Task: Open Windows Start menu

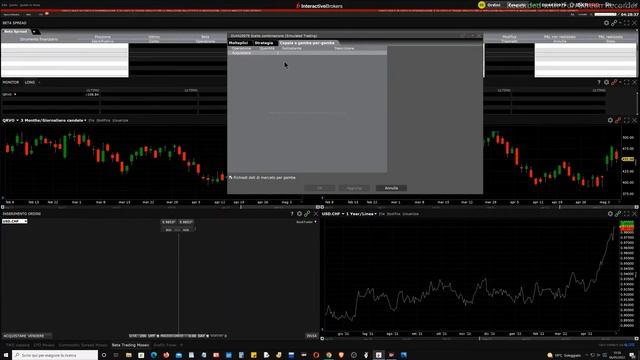Action: coord(6,355)
